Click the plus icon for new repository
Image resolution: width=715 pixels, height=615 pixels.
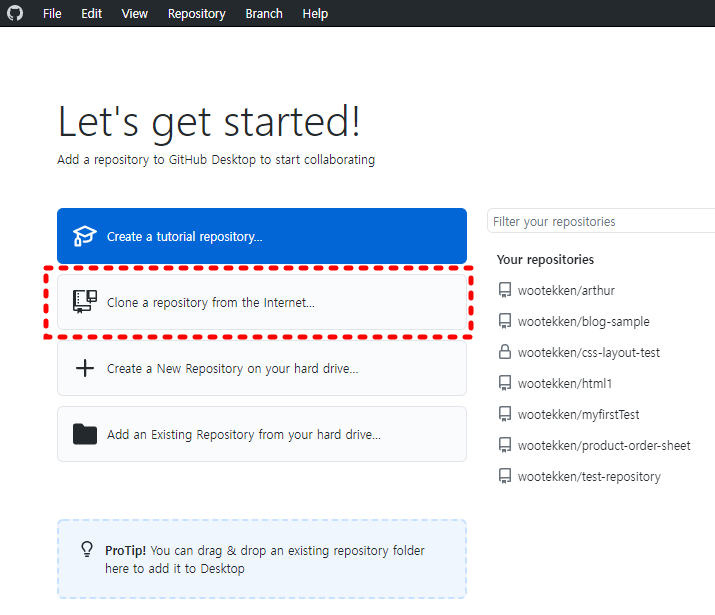coord(85,368)
